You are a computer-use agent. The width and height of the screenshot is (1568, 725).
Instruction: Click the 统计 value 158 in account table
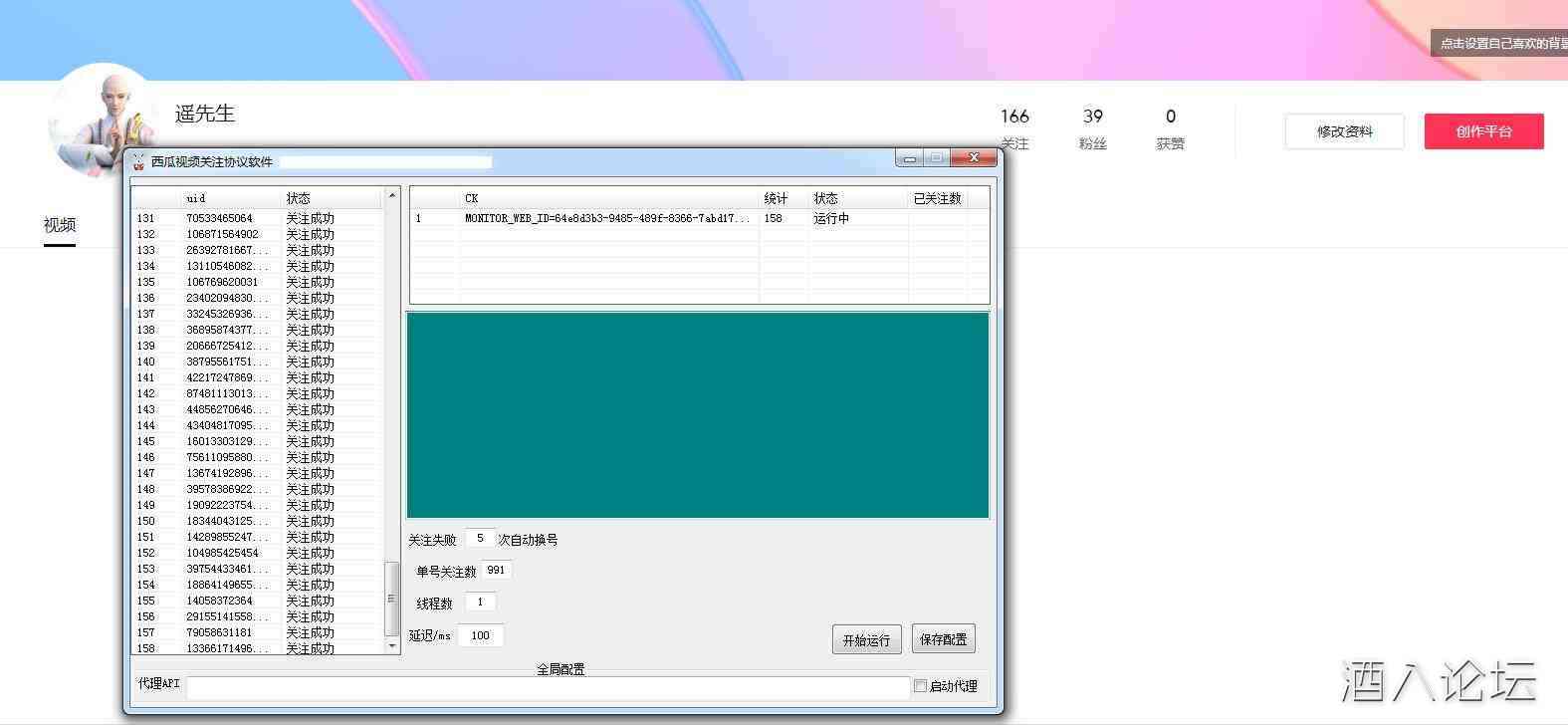[774, 218]
